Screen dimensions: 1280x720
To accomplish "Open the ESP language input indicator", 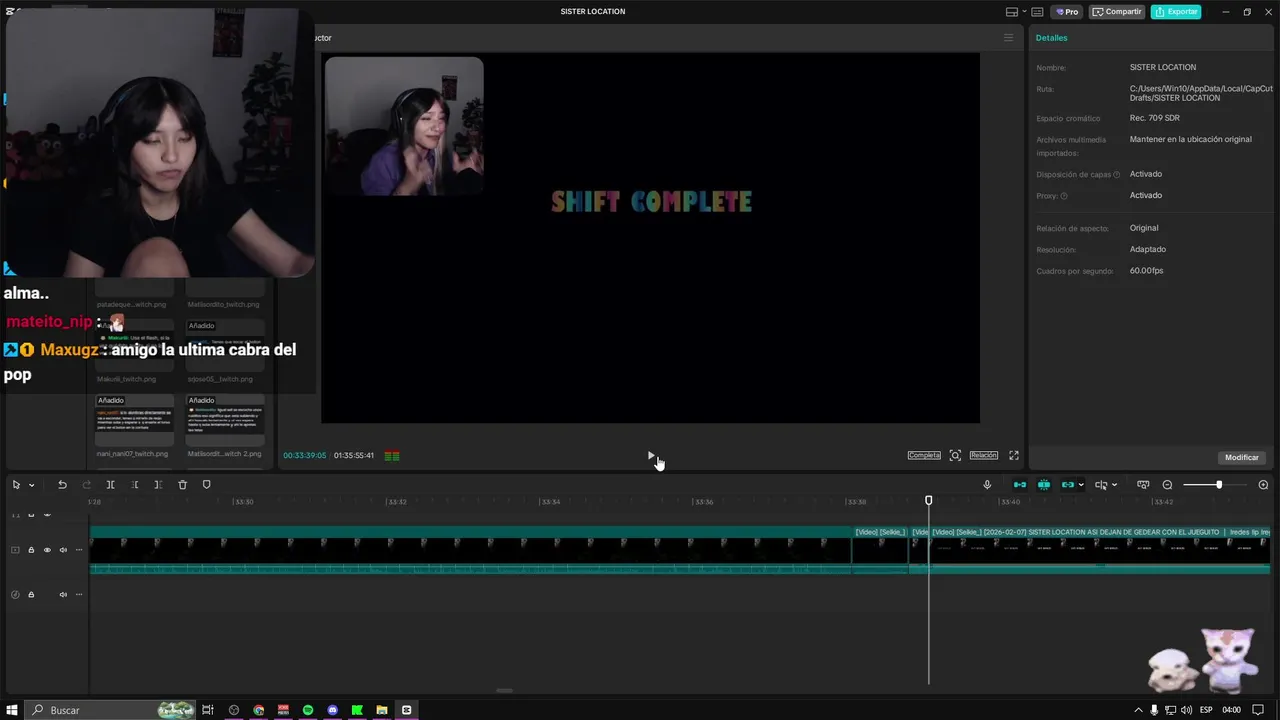I will coord(1206,710).
